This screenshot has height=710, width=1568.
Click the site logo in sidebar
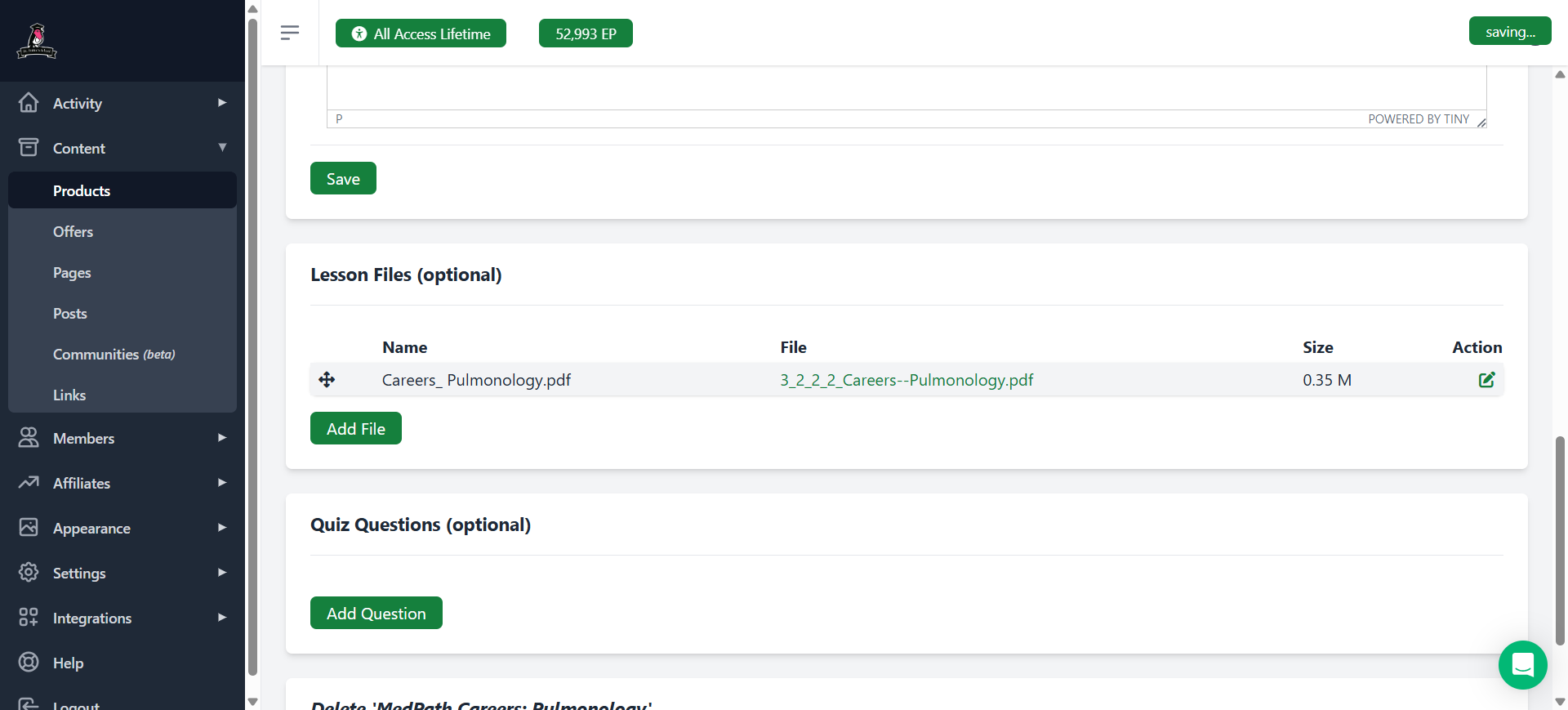tap(37, 41)
